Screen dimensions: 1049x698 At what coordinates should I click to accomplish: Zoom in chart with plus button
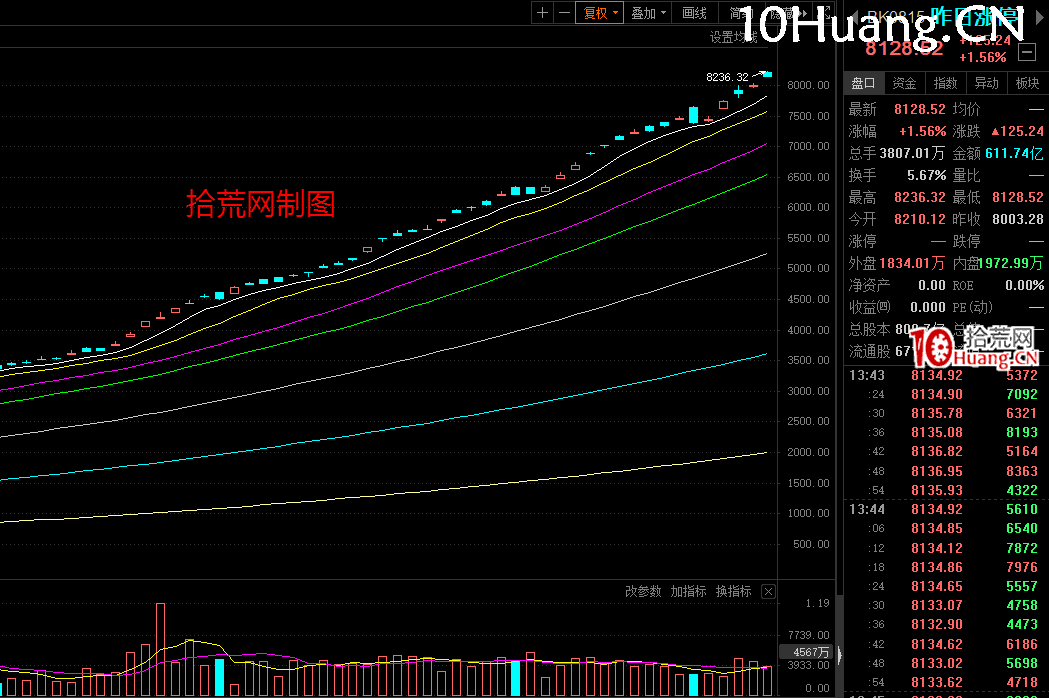[543, 13]
